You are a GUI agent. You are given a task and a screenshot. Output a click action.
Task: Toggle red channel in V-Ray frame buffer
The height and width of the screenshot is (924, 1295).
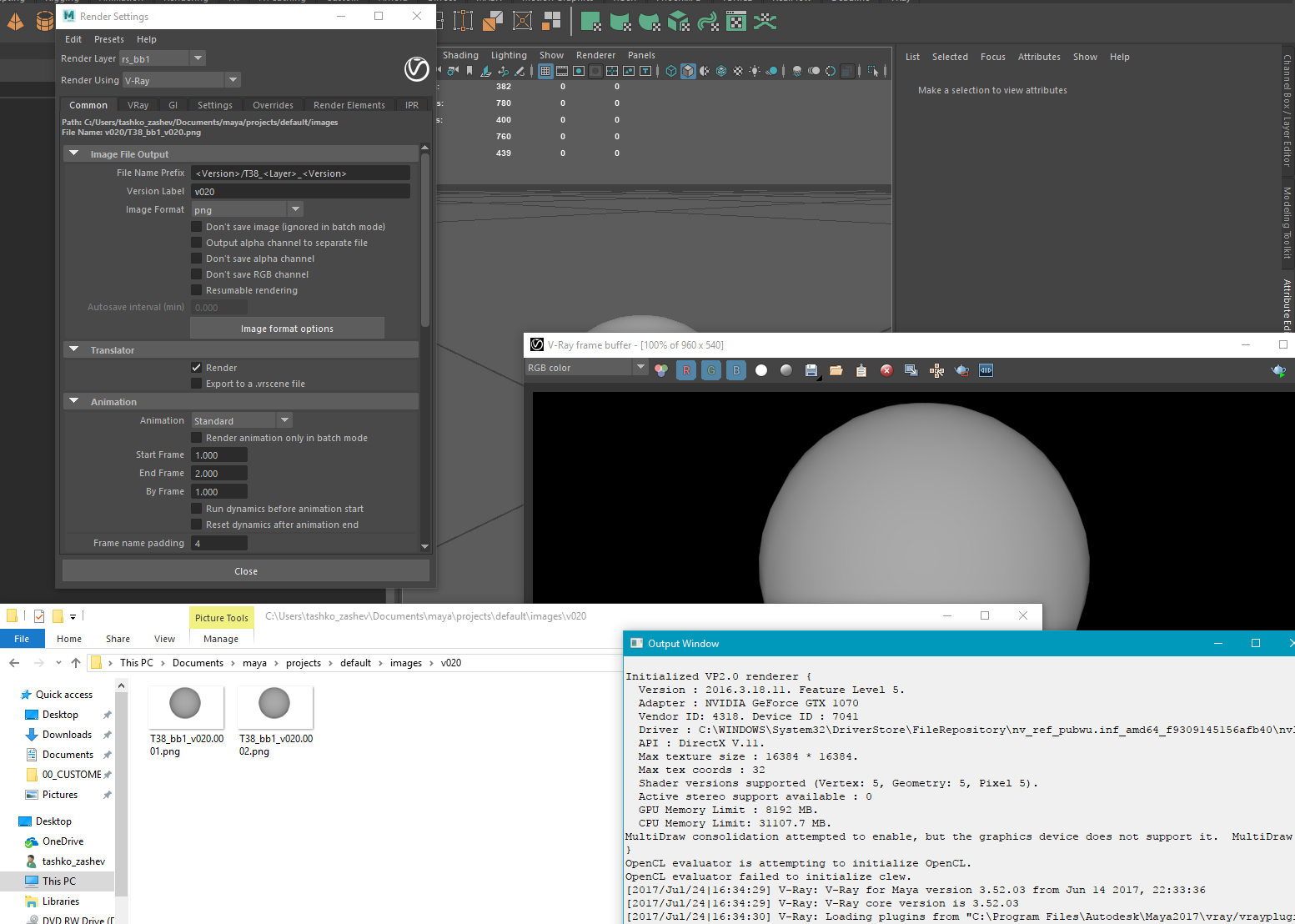[x=686, y=370]
